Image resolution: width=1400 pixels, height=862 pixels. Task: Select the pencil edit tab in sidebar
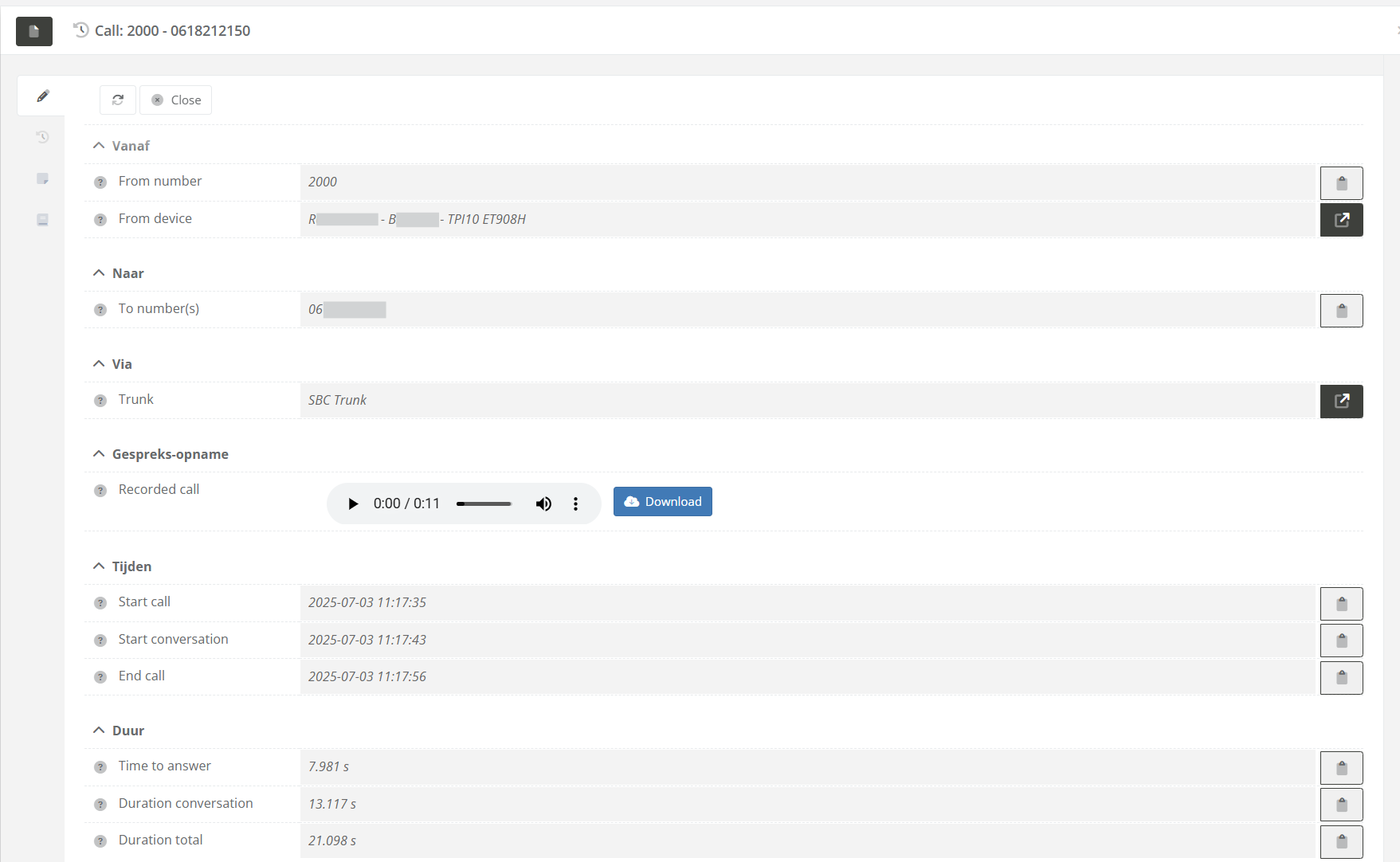coord(43,96)
